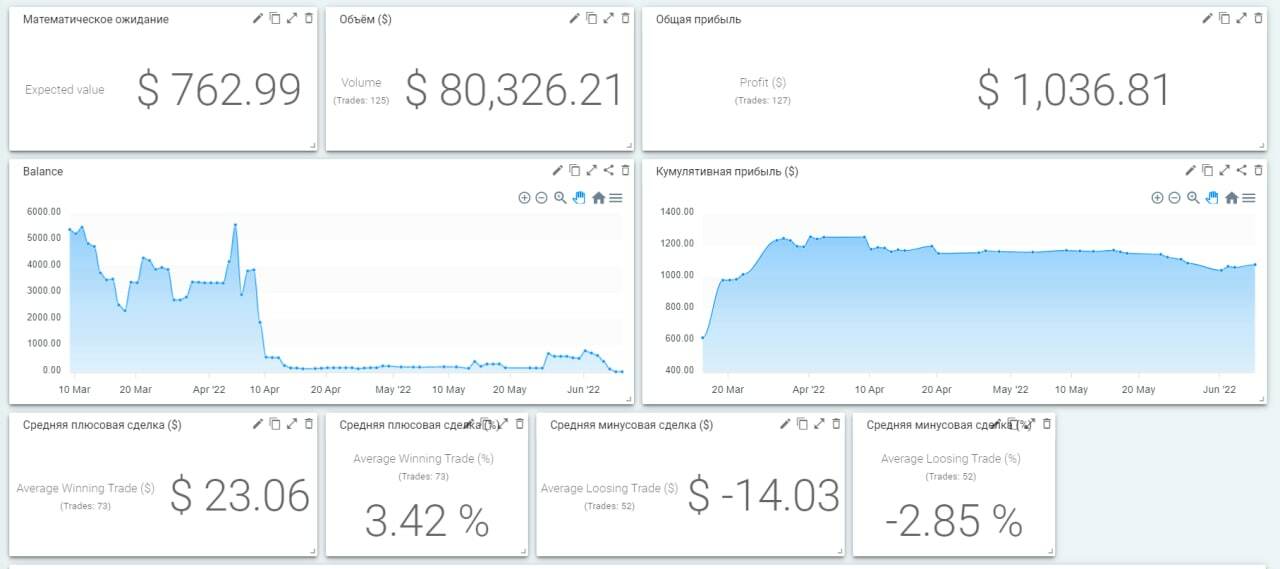Screen dimensions: 1280x569
Task: Click the resize handle of the Объём ($) widget
Action: tap(629, 146)
